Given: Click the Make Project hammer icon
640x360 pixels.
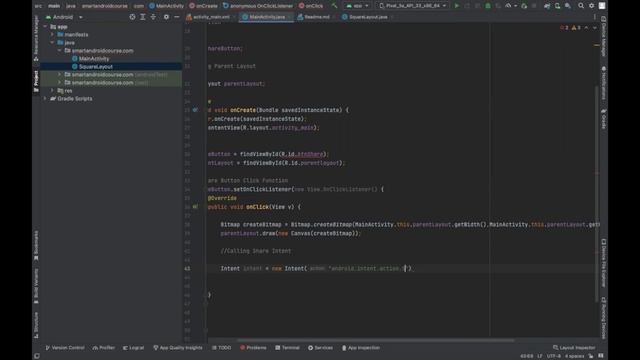Looking at the screenshot, I should (334, 6).
